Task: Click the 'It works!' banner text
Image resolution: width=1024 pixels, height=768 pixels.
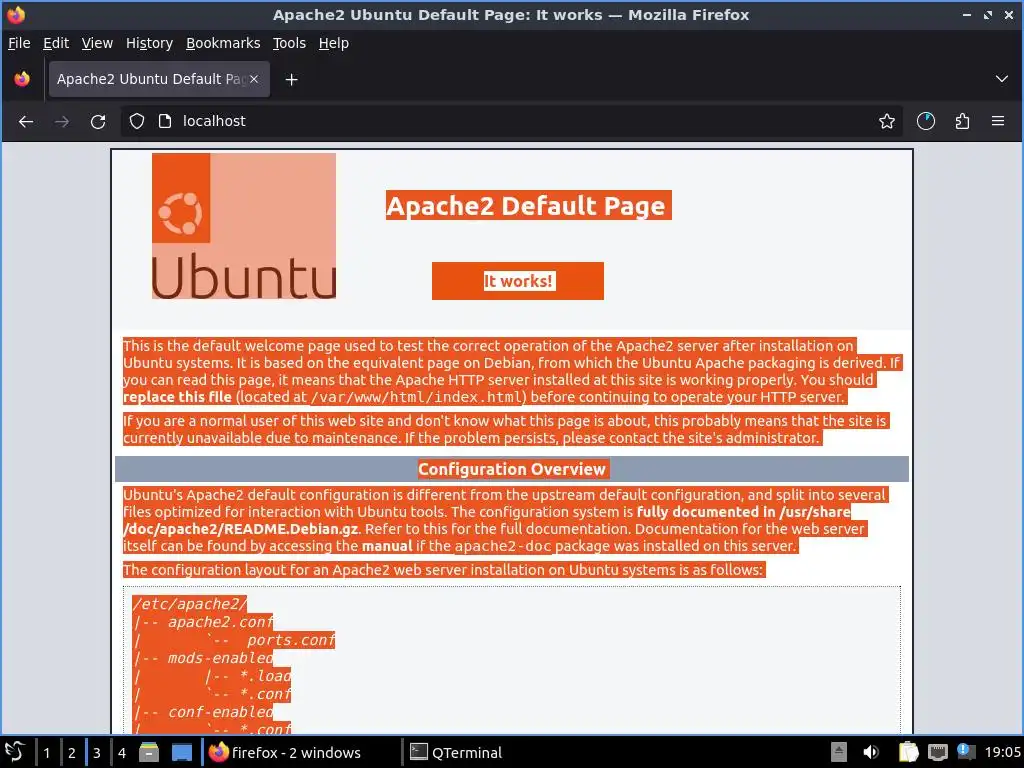Action: pos(519,281)
